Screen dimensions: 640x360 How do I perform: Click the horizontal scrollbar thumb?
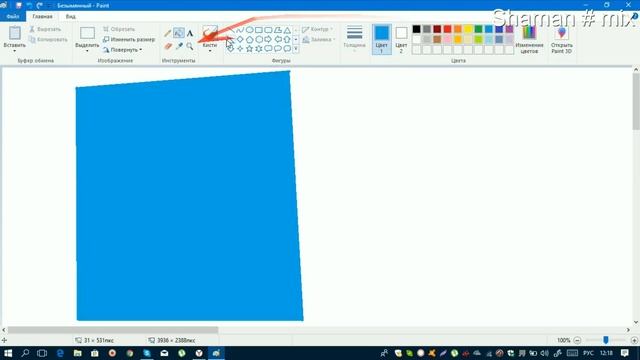point(113,330)
